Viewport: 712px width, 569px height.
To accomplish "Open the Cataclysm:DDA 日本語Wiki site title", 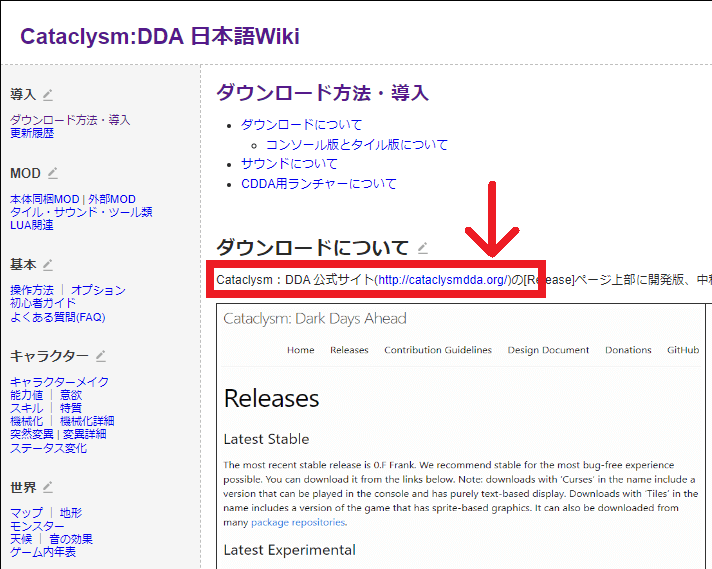I will tap(159, 37).
